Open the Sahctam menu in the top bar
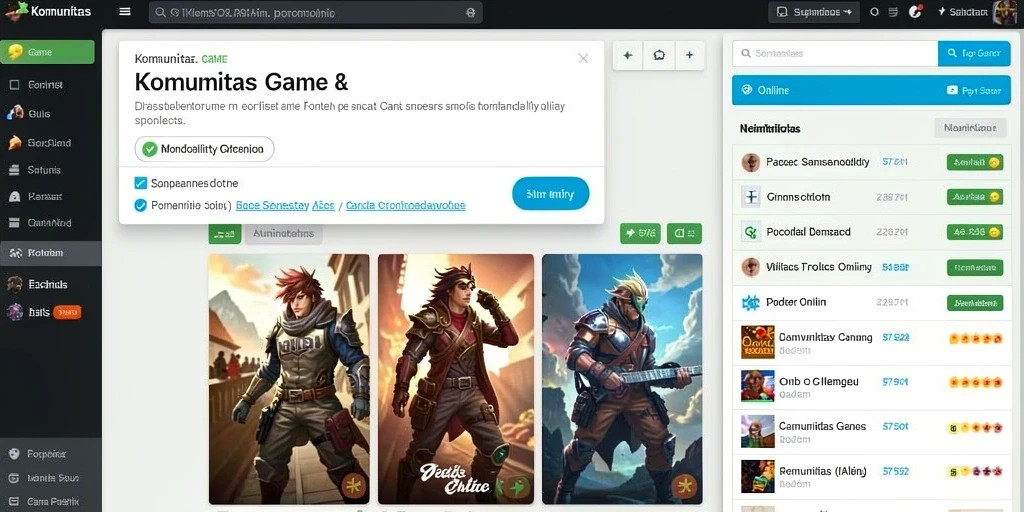 pos(962,12)
